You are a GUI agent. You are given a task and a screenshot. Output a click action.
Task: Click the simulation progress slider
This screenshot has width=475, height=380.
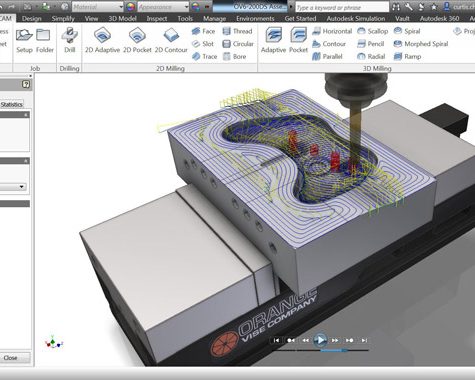tap(320, 350)
